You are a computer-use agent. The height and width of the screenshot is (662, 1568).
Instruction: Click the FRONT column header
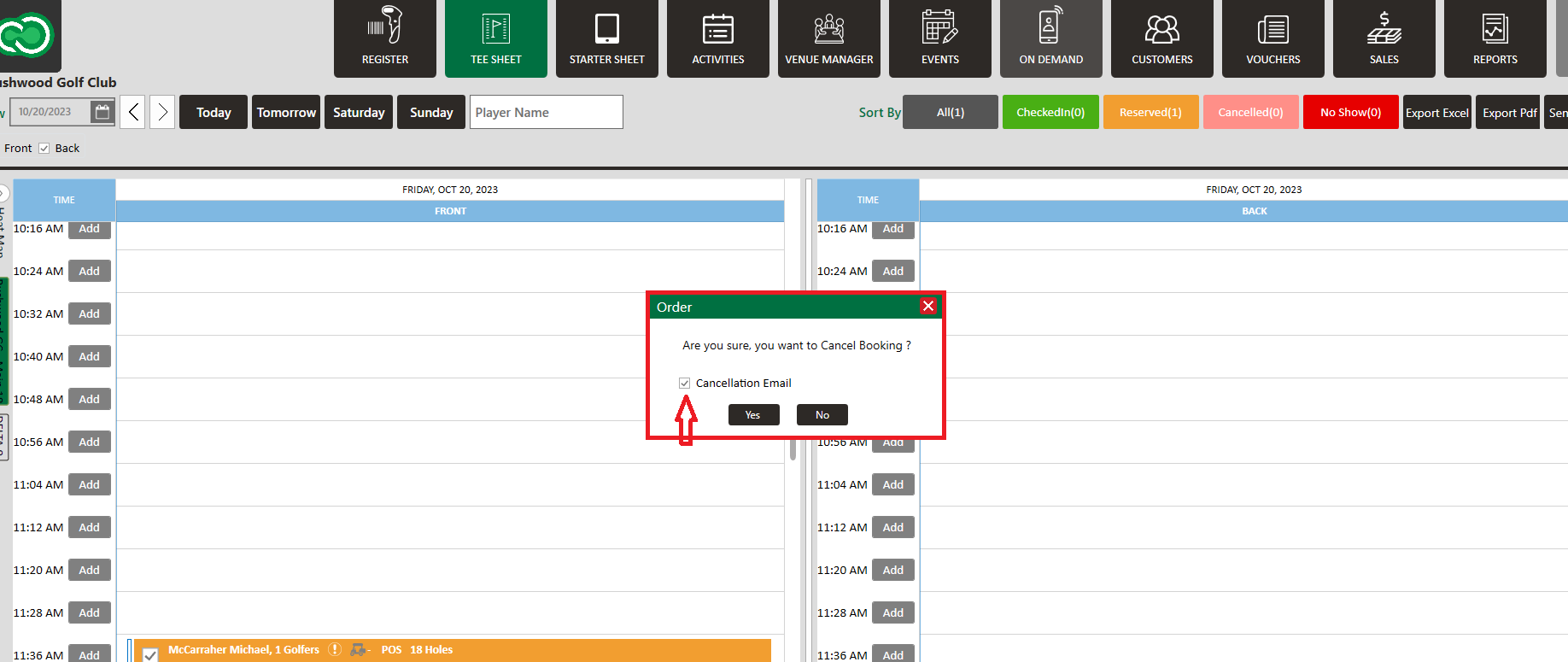(450, 211)
